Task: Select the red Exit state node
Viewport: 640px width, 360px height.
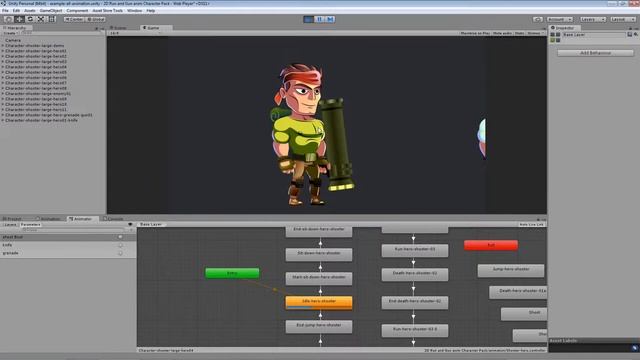Action: 491,245
